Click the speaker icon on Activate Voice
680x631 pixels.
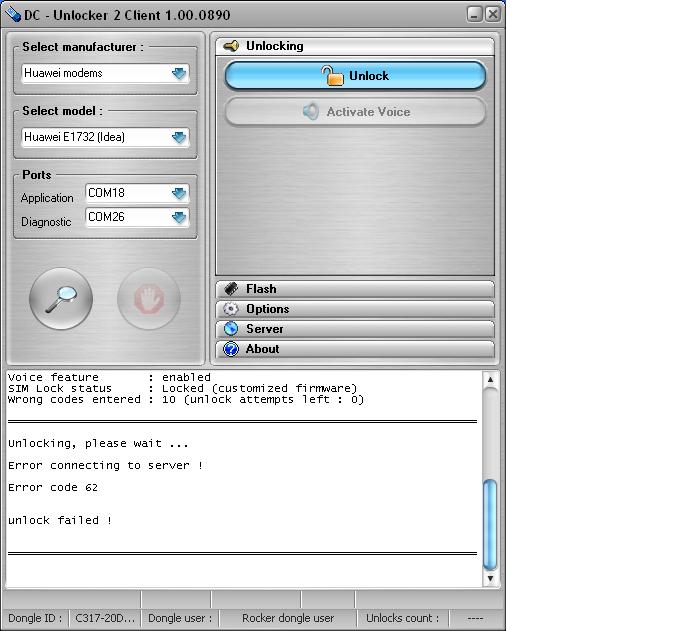[312, 112]
